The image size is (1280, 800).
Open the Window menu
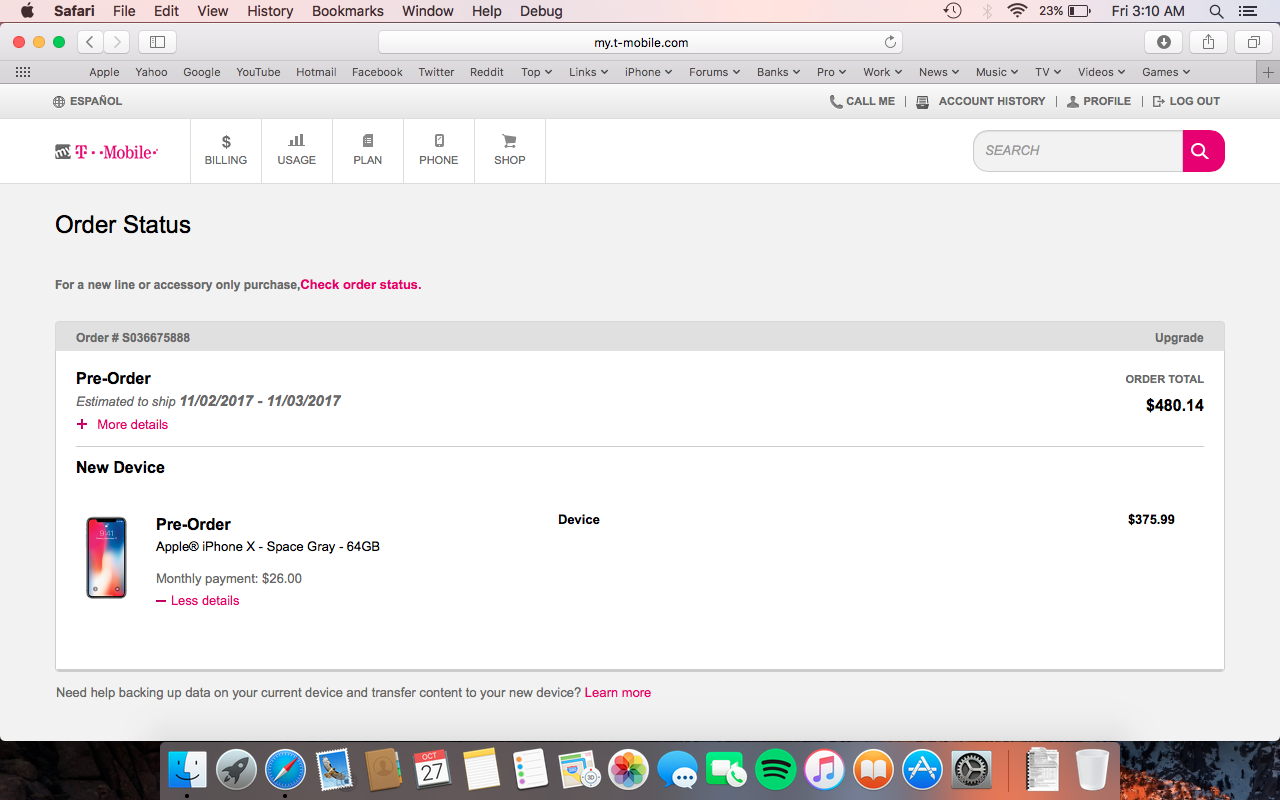(428, 11)
